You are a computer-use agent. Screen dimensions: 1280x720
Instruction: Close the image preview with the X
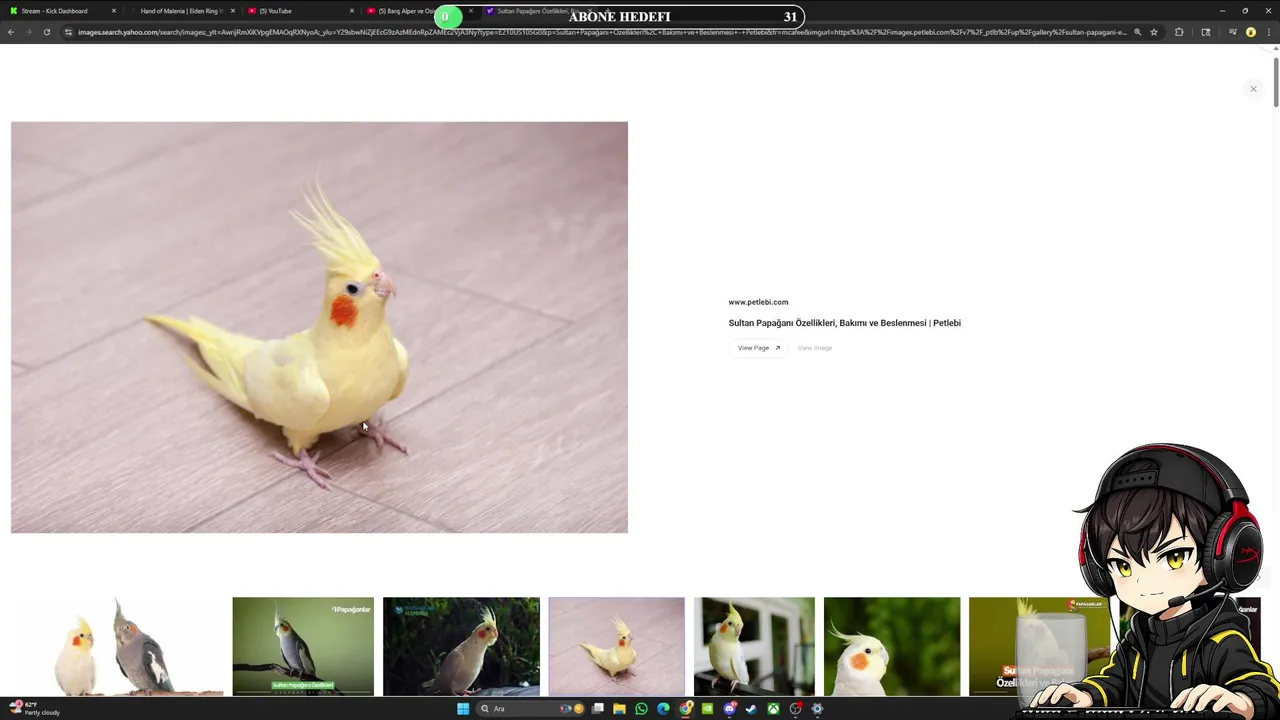click(1253, 89)
